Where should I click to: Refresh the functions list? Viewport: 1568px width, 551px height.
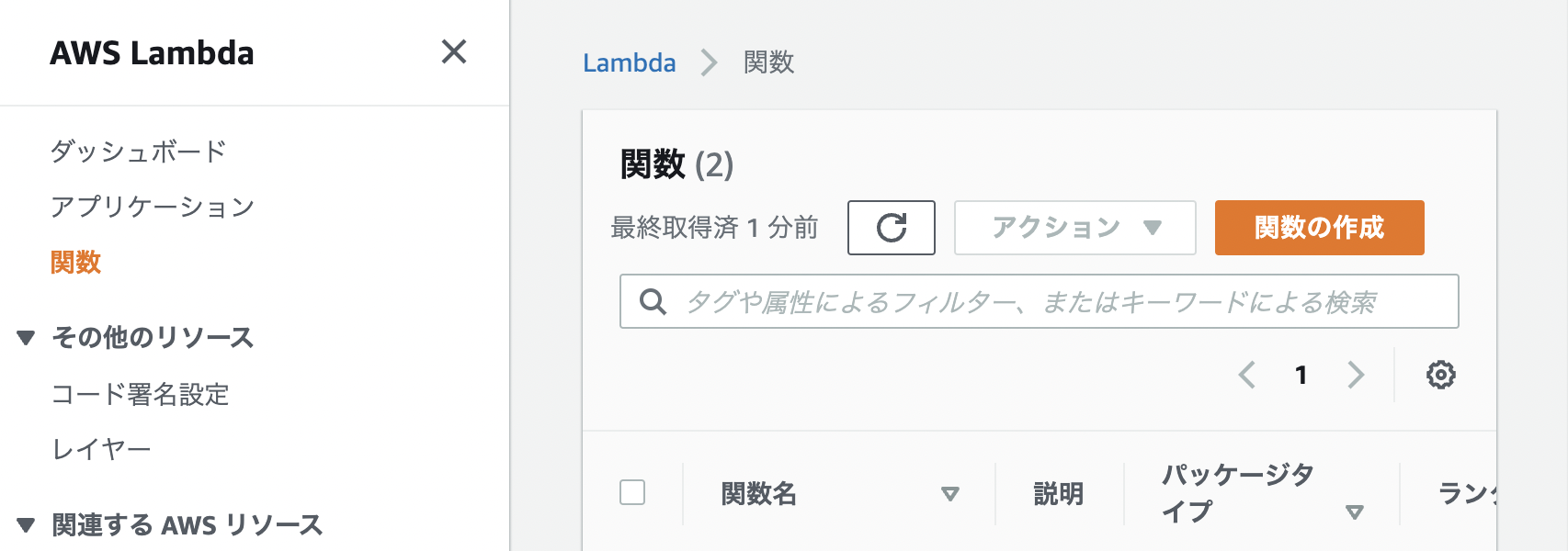pos(890,227)
